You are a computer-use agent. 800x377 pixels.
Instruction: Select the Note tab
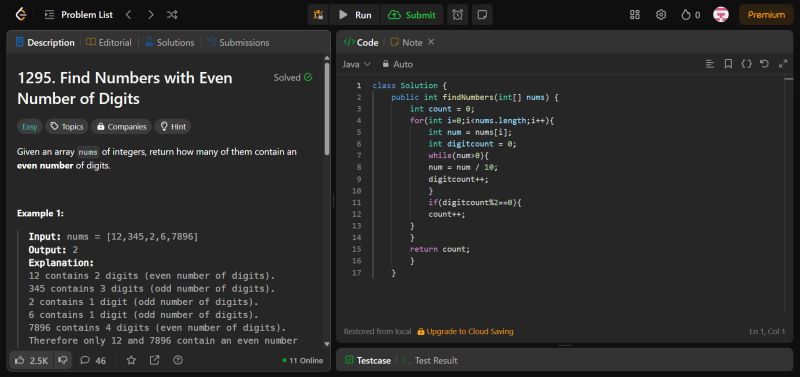click(x=407, y=42)
